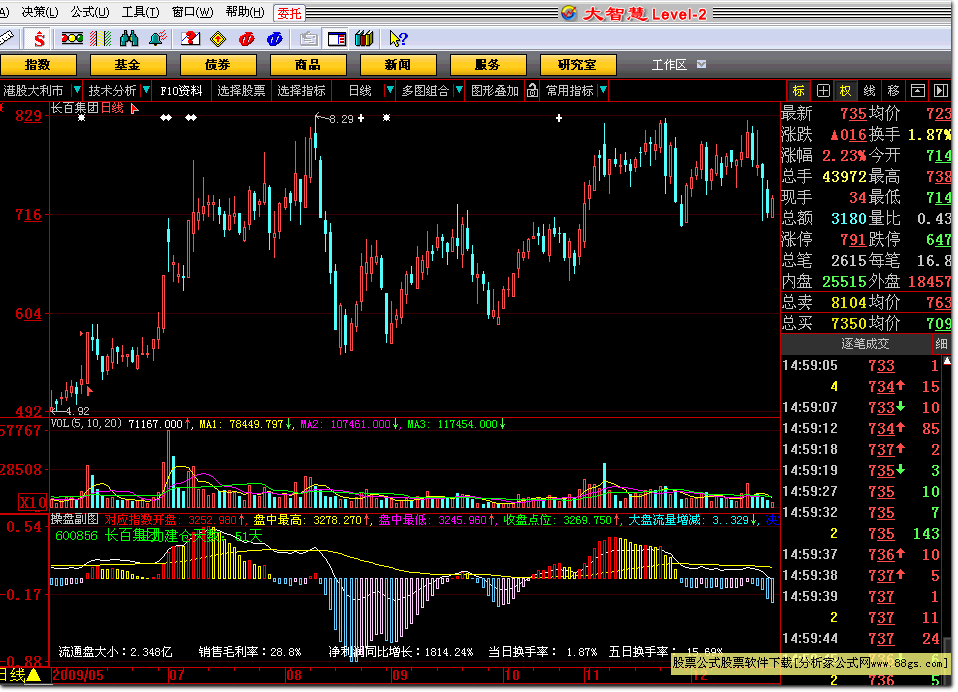Viewport: 958px width, 692px height.
Task: Click the colored stripes toolbar icon
Action: coord(100,38)
